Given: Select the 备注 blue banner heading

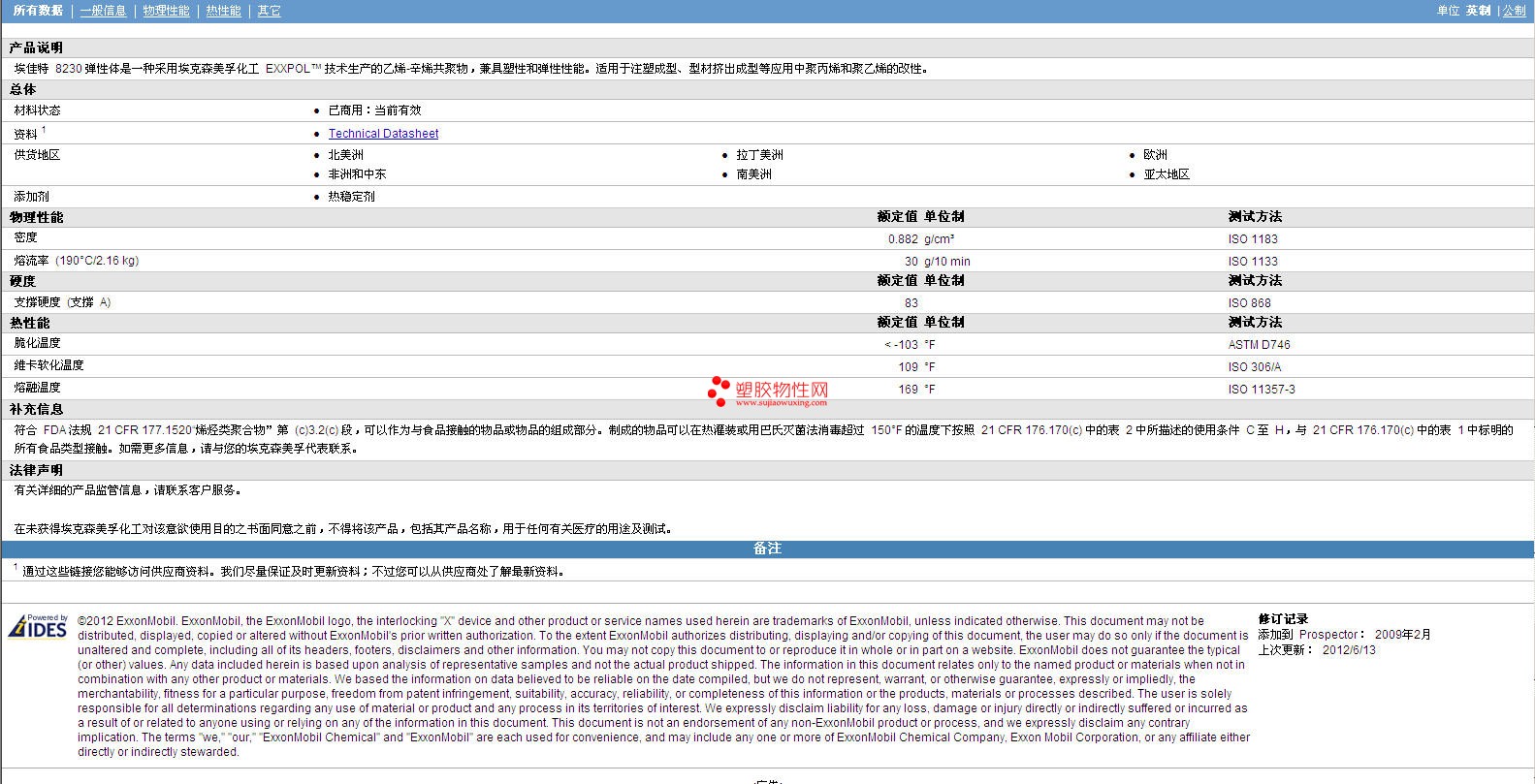Looking at the screenshot, I should (767, 549).
